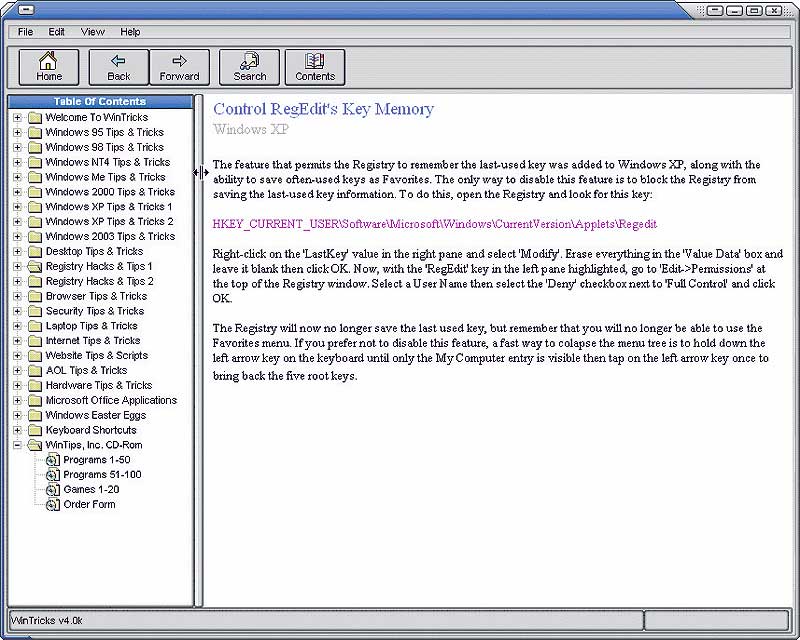800x640 pixels.
Task: Click the folder icon for Laptop Tips & Tricks
Action: [x=35, y=326]
